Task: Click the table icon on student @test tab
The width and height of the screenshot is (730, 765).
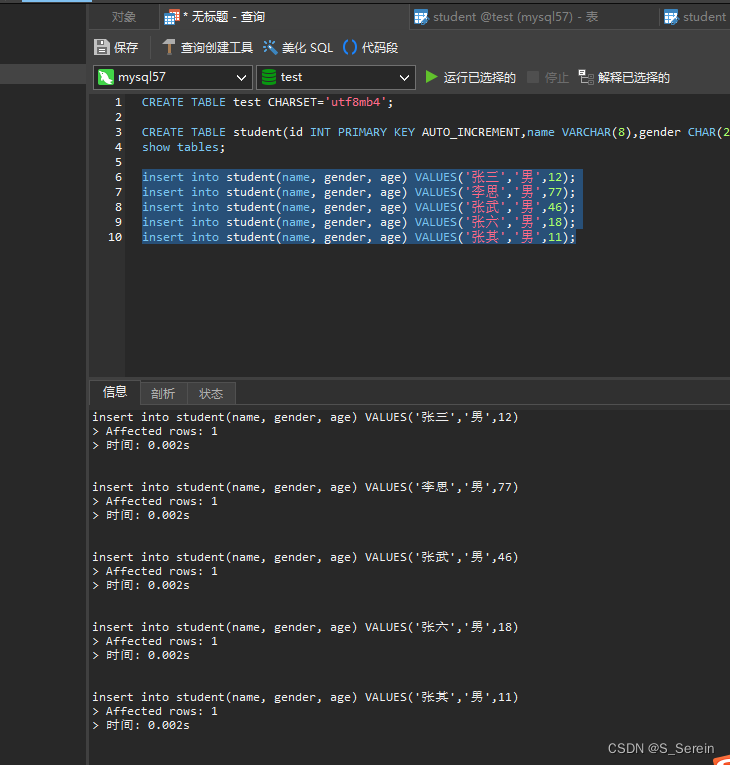Action: (x=421, y=17)
